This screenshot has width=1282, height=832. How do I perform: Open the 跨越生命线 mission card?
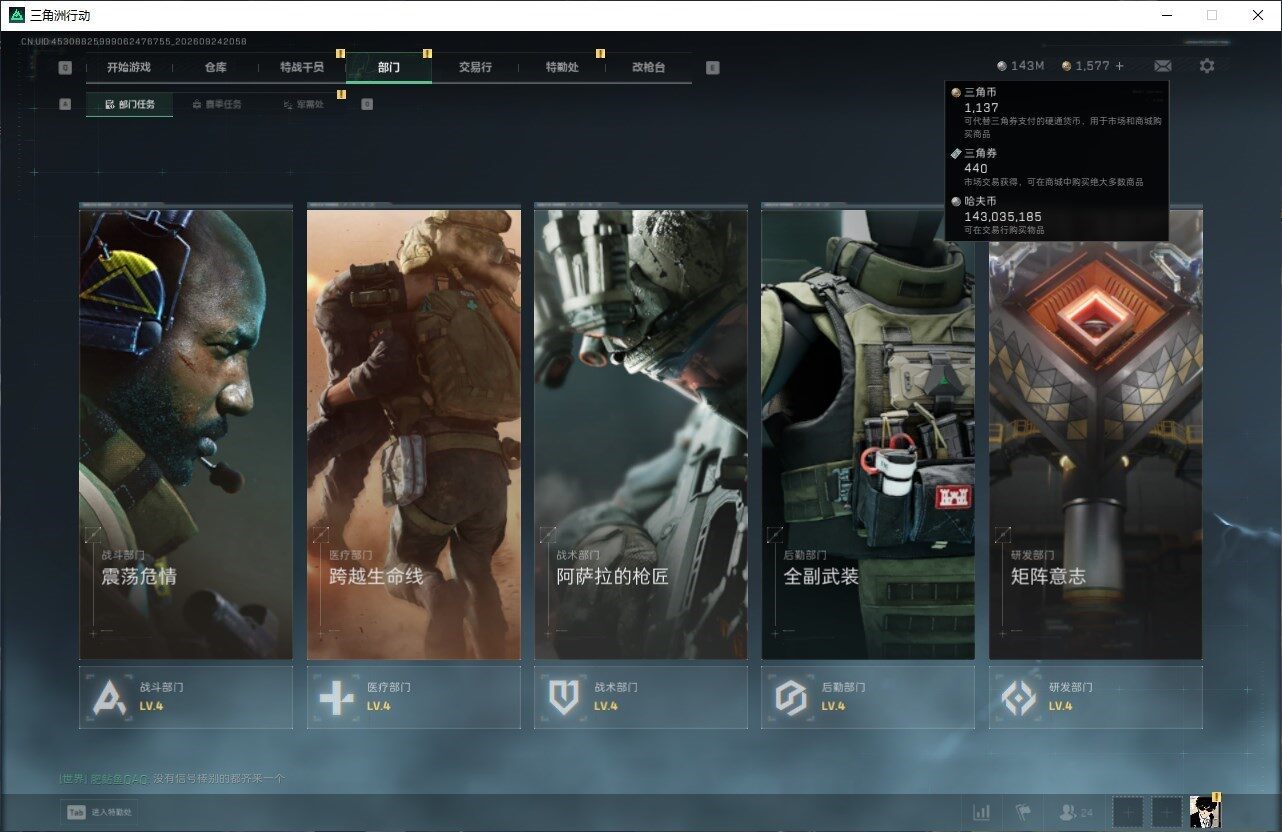click(x=414, y=433)
